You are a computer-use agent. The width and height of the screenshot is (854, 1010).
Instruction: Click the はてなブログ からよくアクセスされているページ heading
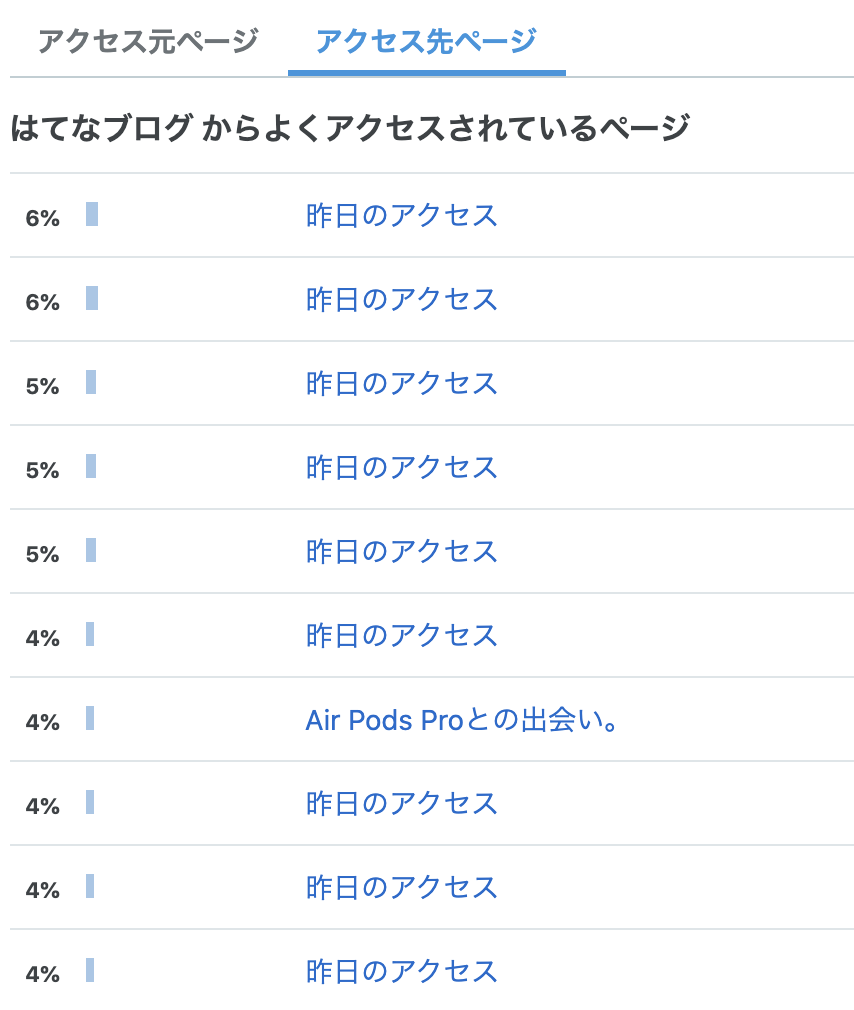350,129
